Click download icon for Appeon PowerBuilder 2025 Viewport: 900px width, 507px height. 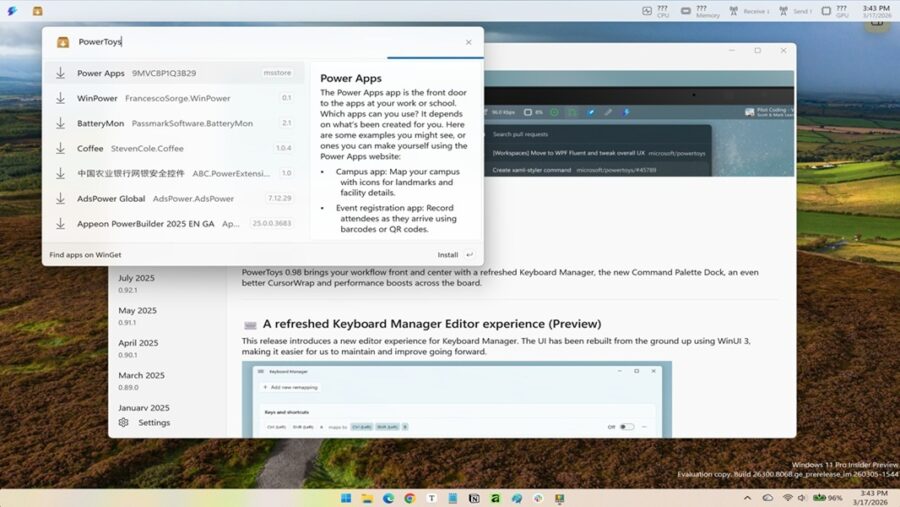coord(60,223)
